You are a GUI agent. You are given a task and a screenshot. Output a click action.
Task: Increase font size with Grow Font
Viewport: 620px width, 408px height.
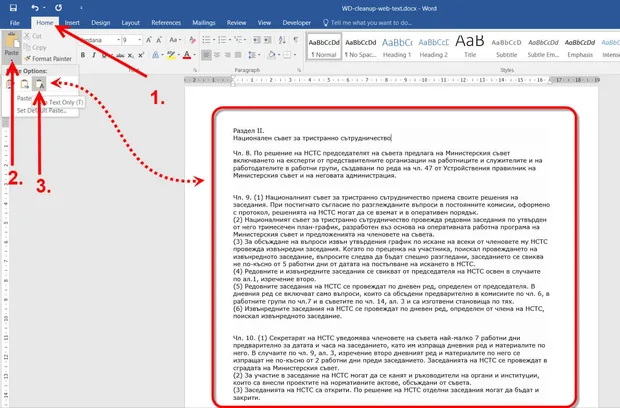[149, 40]
